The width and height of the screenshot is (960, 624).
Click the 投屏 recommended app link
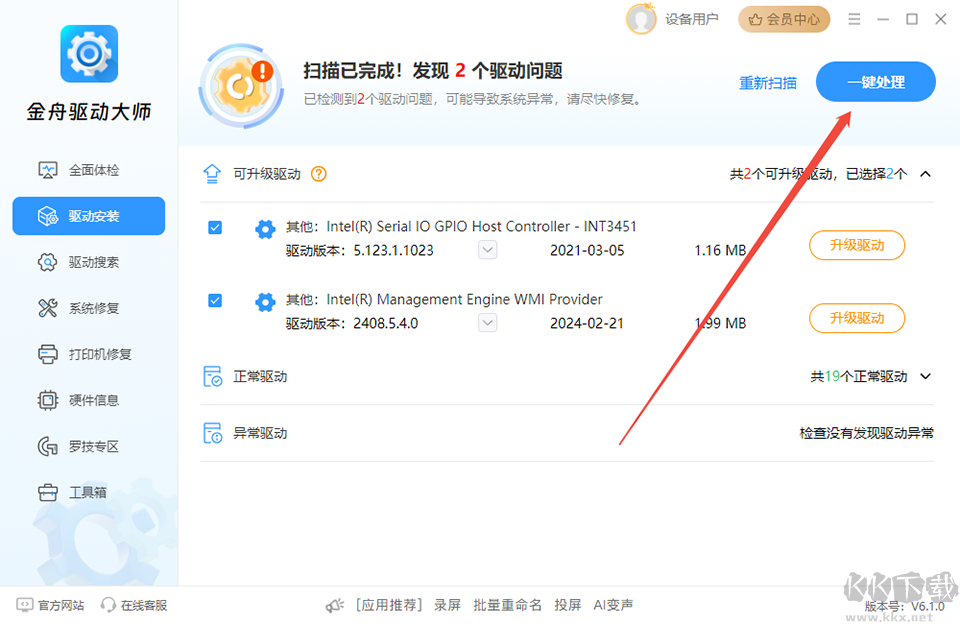pyautogui.click(x=568, y=605)
